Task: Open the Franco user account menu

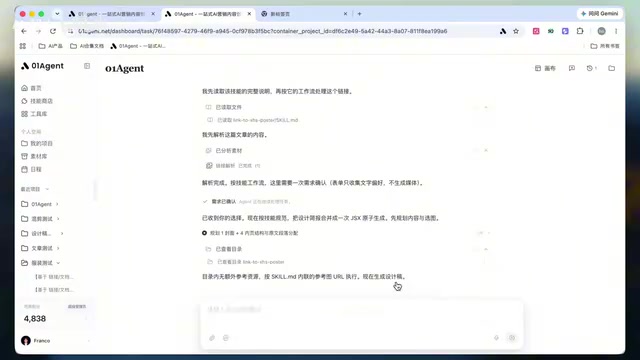Action: pyautogui.click(x=55, y=340)
